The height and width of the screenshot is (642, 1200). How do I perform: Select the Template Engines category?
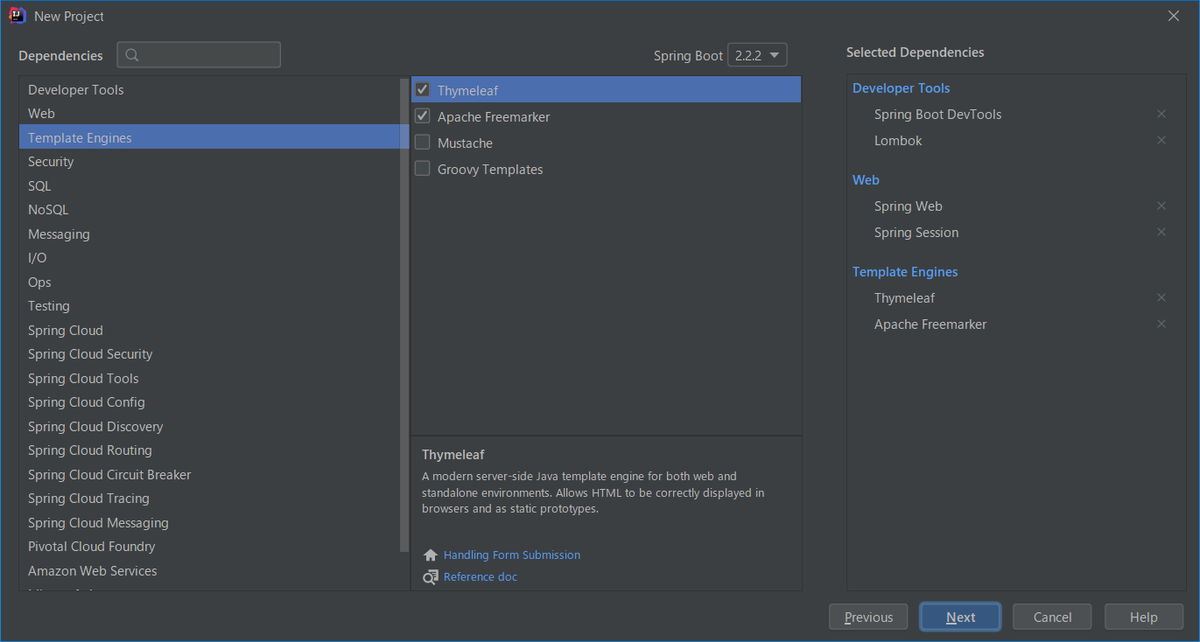(209, 138)
